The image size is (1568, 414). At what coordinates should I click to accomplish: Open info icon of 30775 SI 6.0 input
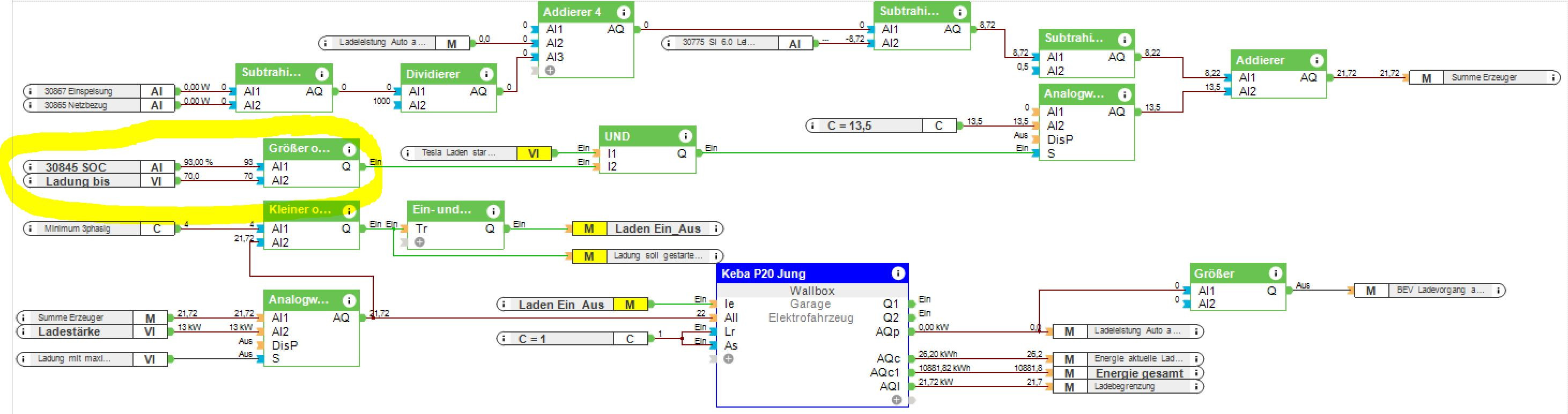tap(669, 43)
